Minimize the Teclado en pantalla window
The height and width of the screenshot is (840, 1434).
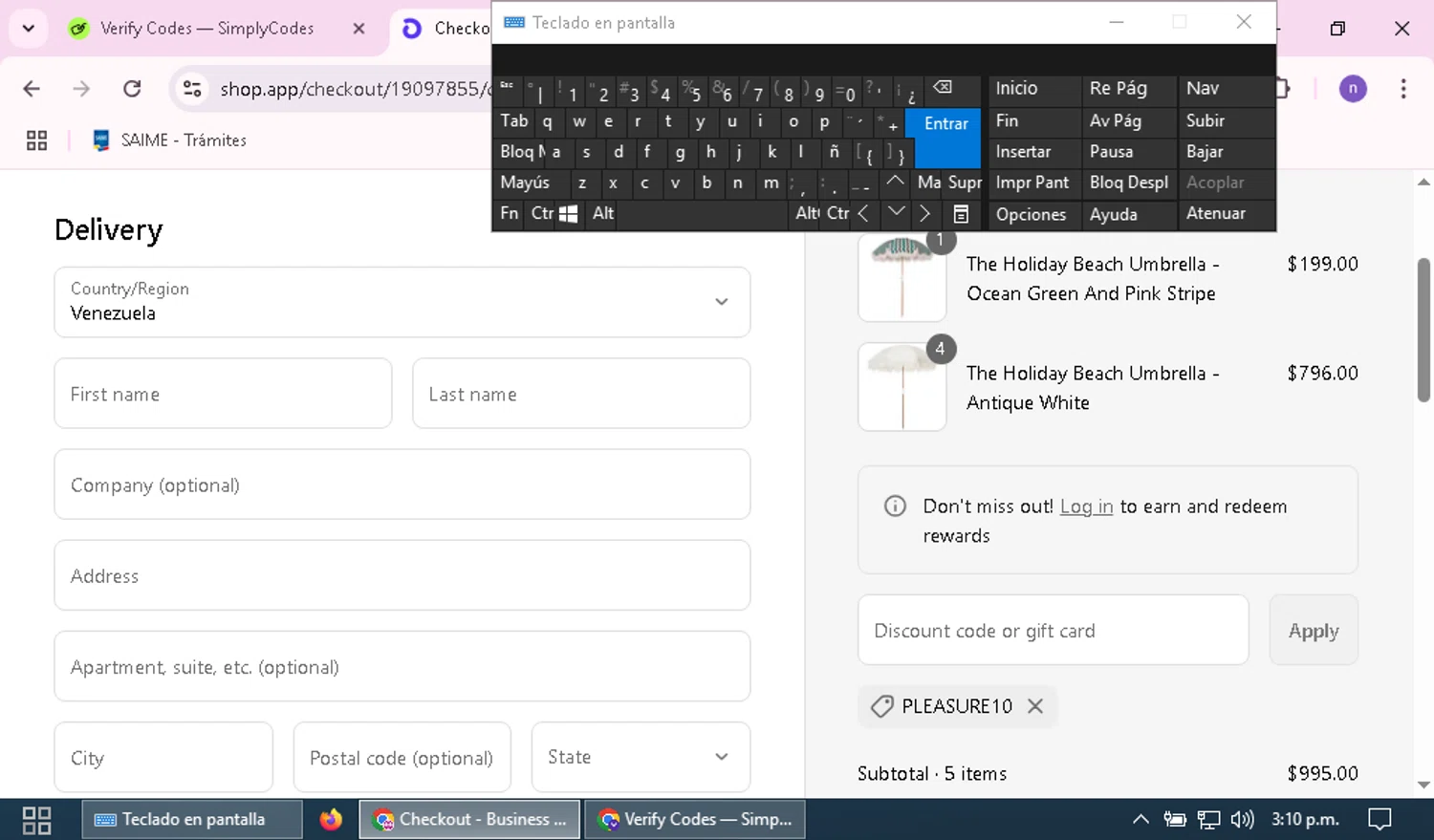coord(1116,22)
